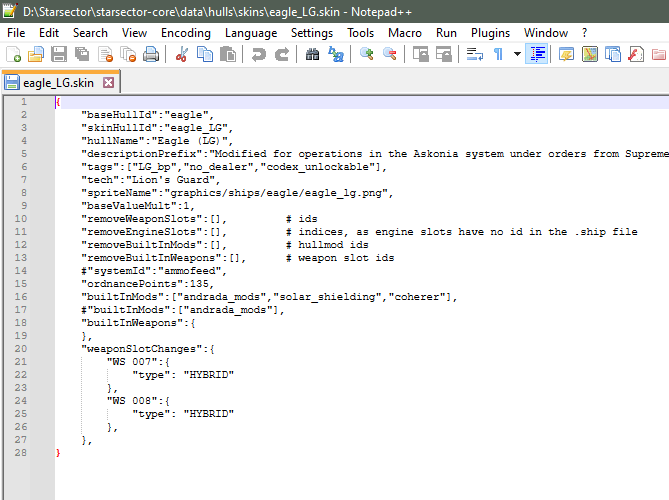
Task: Paste from clipboard with the Paste icon
Action: pyautogui.click(x=228, y=55)
